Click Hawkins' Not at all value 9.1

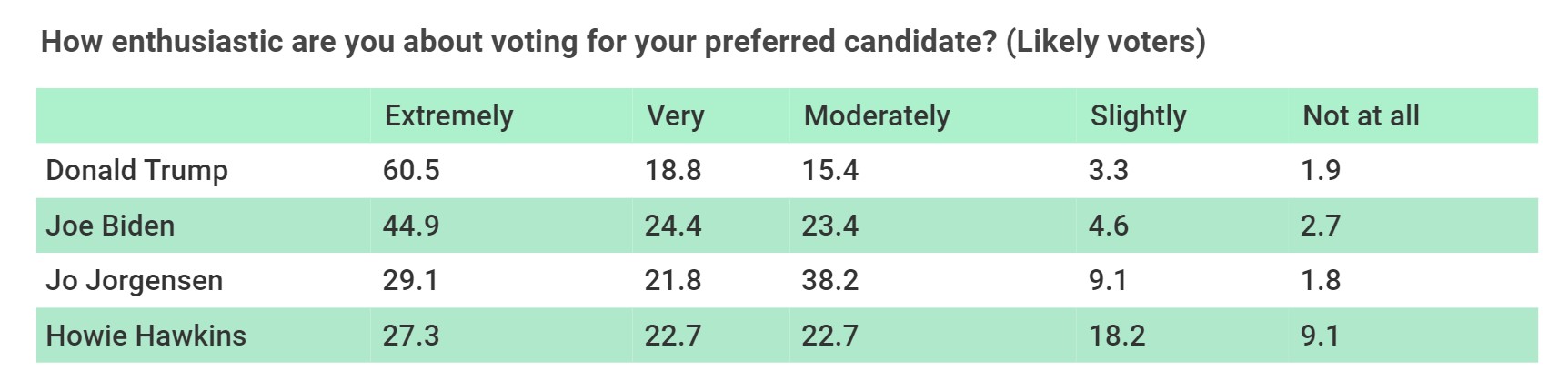click(1320, 336)
